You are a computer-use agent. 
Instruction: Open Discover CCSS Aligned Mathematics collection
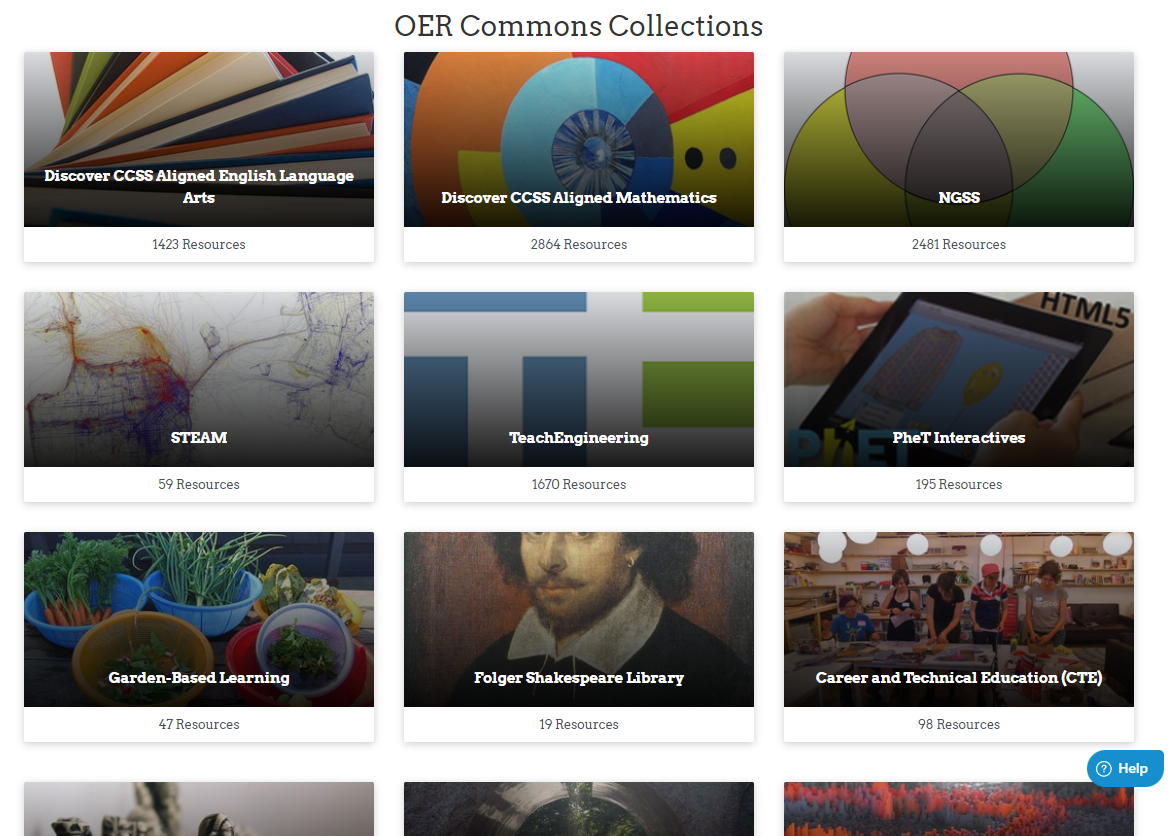[579, 140]
